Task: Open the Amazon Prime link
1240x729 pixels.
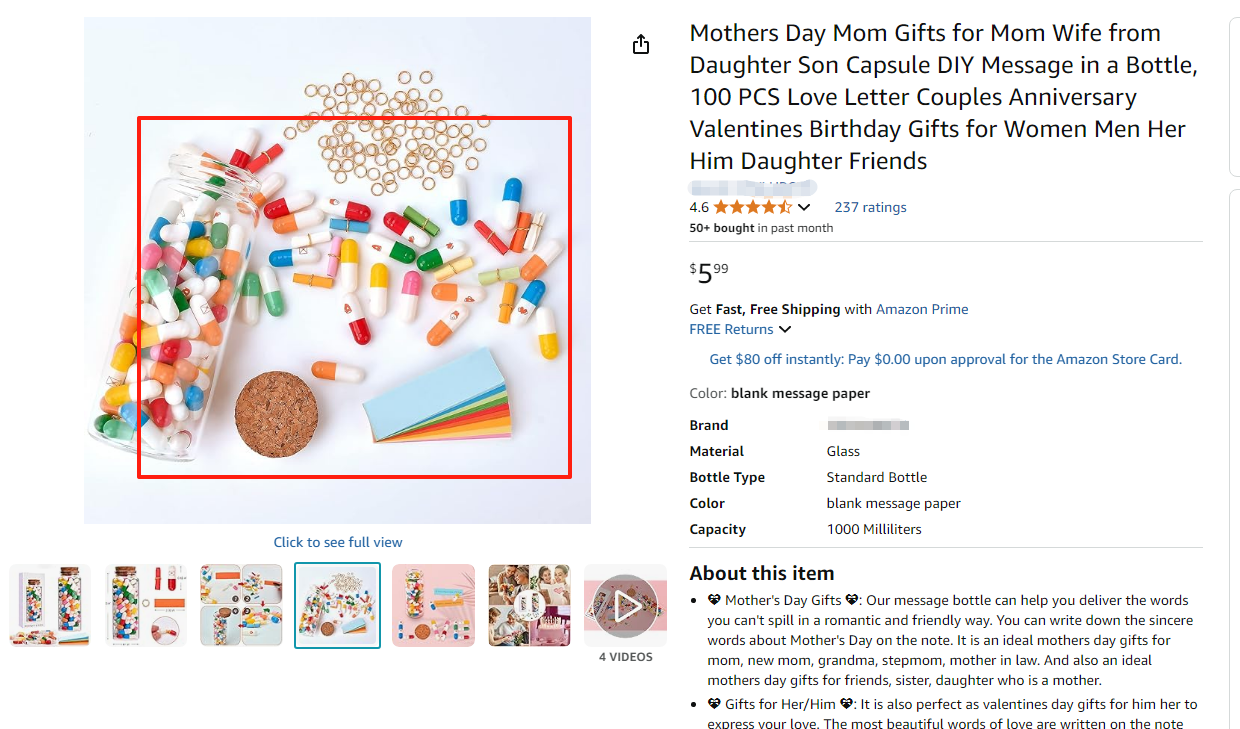Action: coord(922,309)
